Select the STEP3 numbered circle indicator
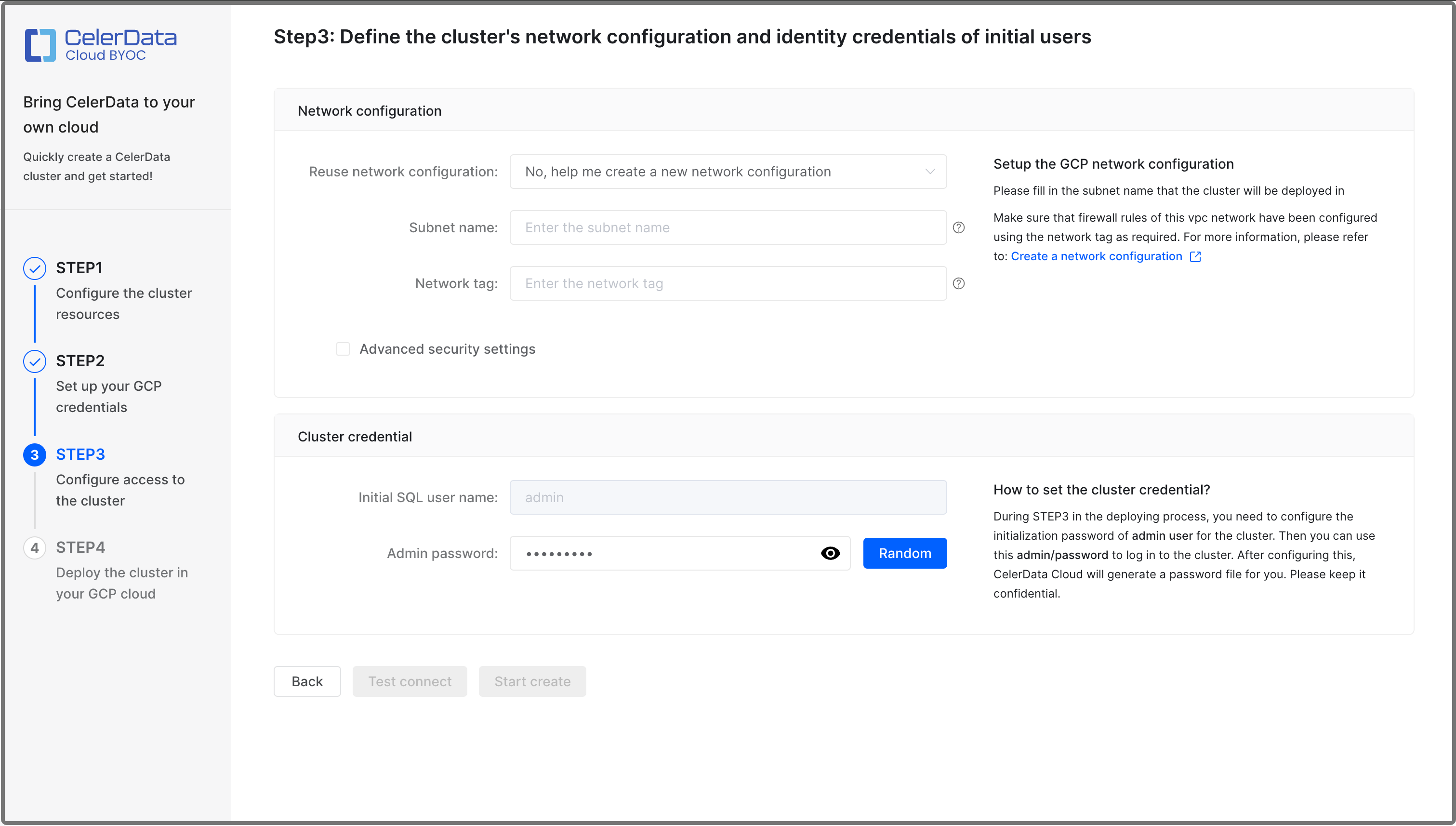 pyautogui.click(x=34, y=454)
